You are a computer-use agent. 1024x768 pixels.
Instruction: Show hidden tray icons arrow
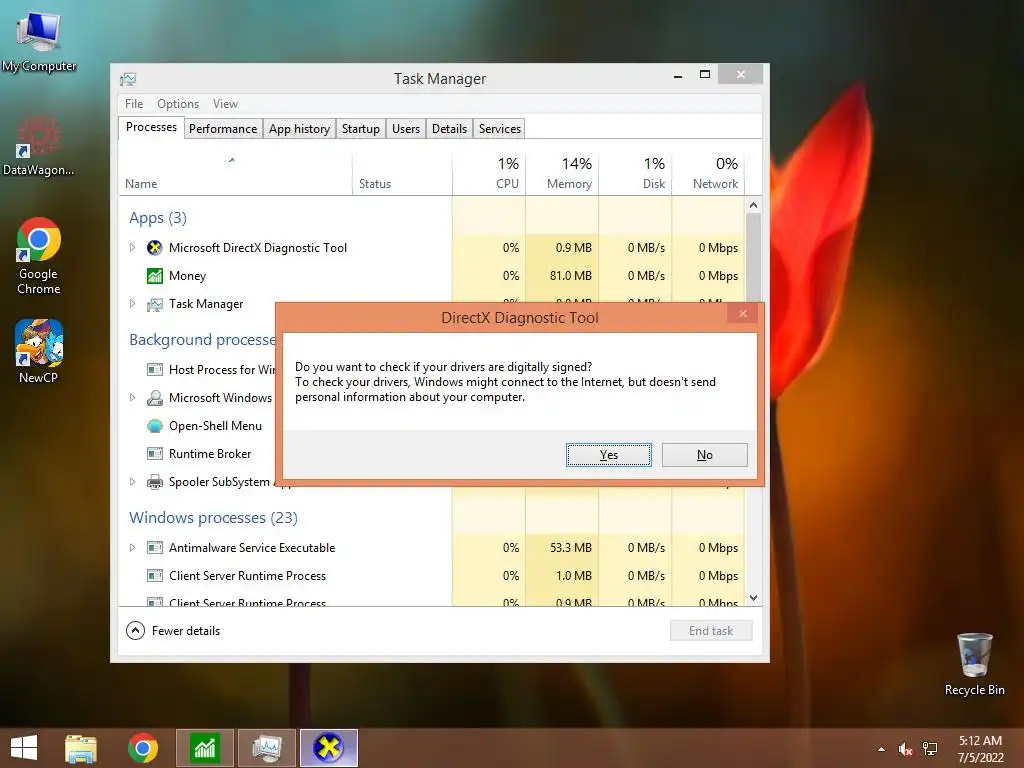[x=881, y=749]
